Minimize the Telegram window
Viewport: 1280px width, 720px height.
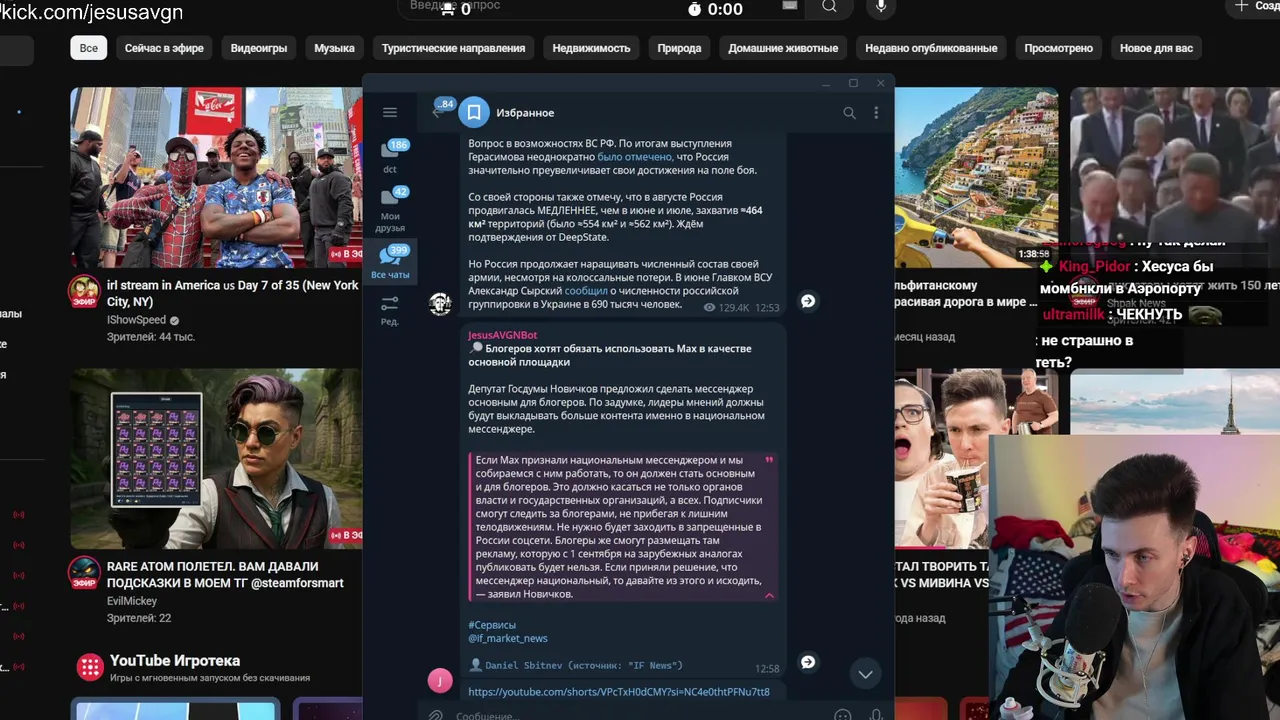pyautogui.click(x=825, y=83)
